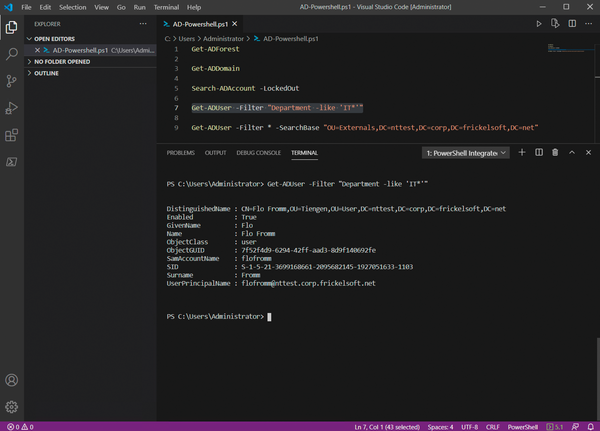Open the Source Control view
The image size is (600, 431).
pos(11,81)
